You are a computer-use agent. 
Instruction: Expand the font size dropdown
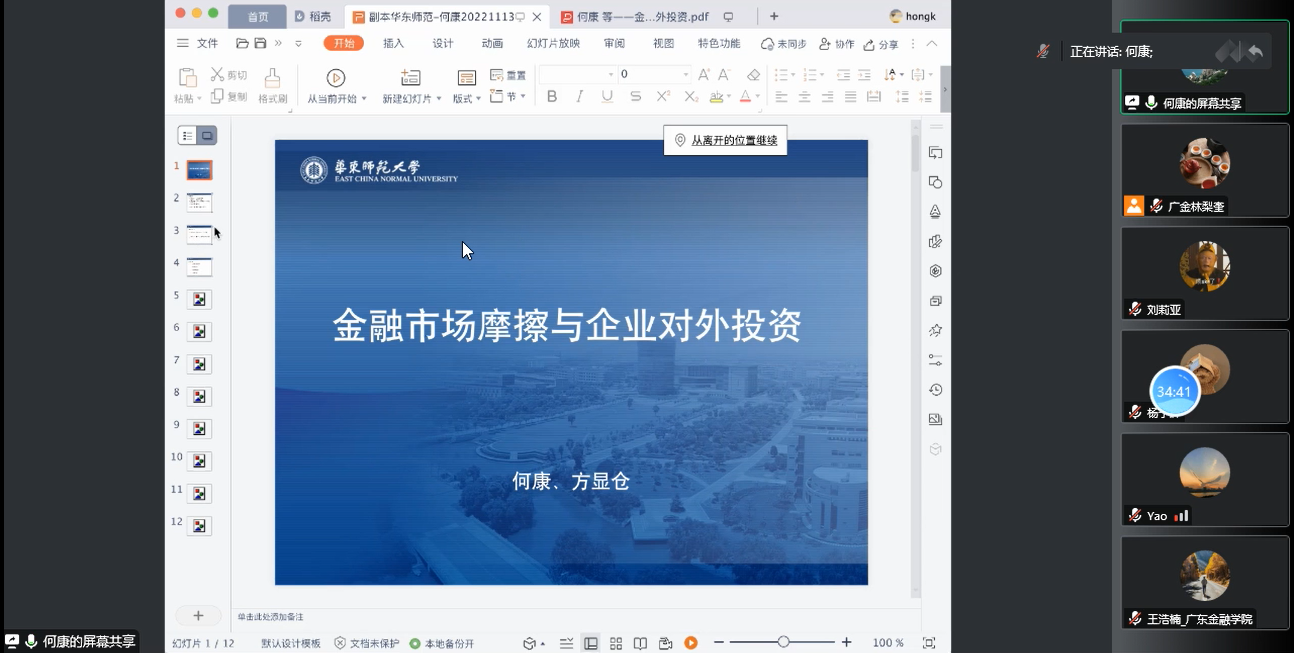point(685,75)
